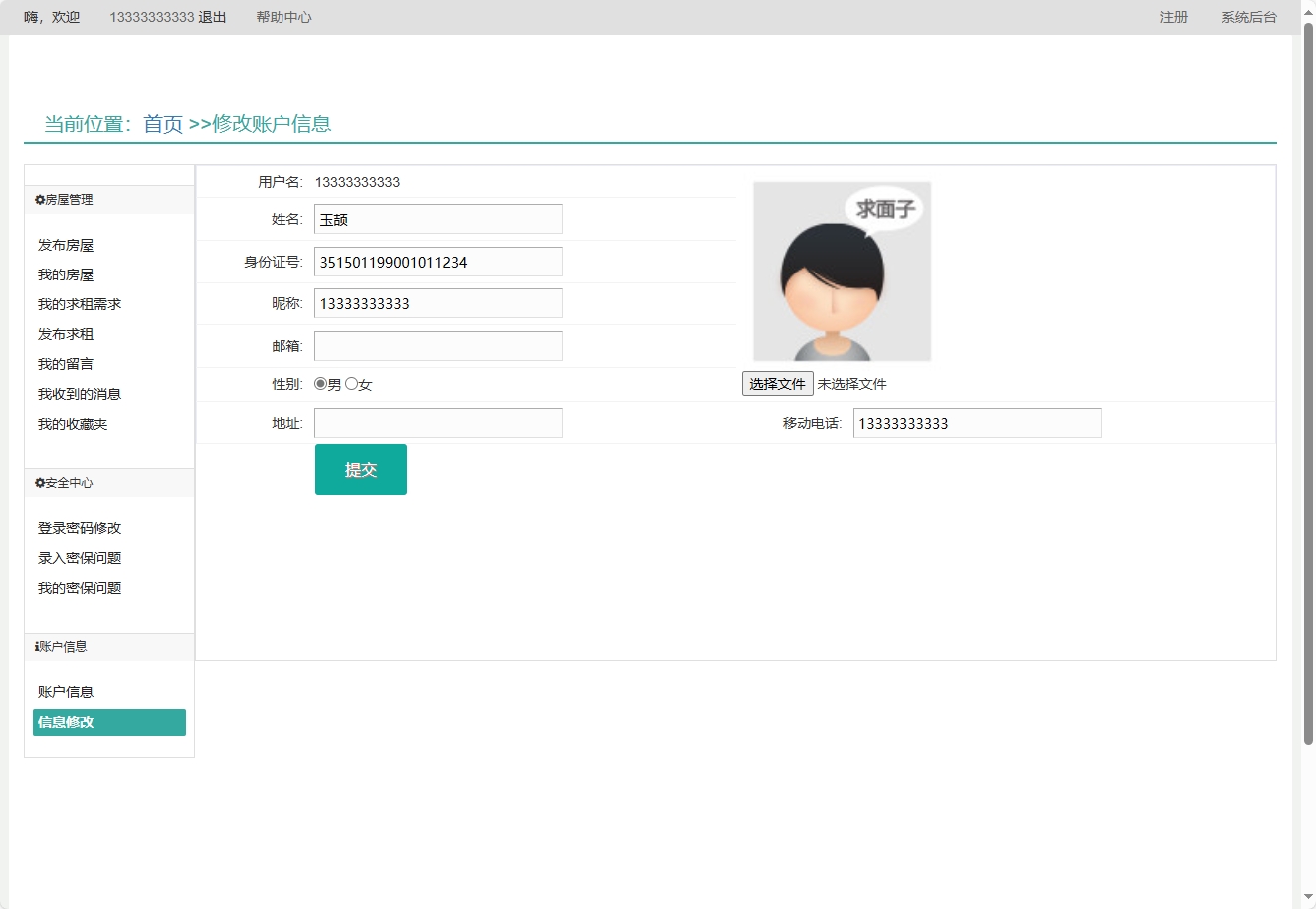Click the 注册 link
This screenshot has width=1316, height=909.
click(1173, 17)
